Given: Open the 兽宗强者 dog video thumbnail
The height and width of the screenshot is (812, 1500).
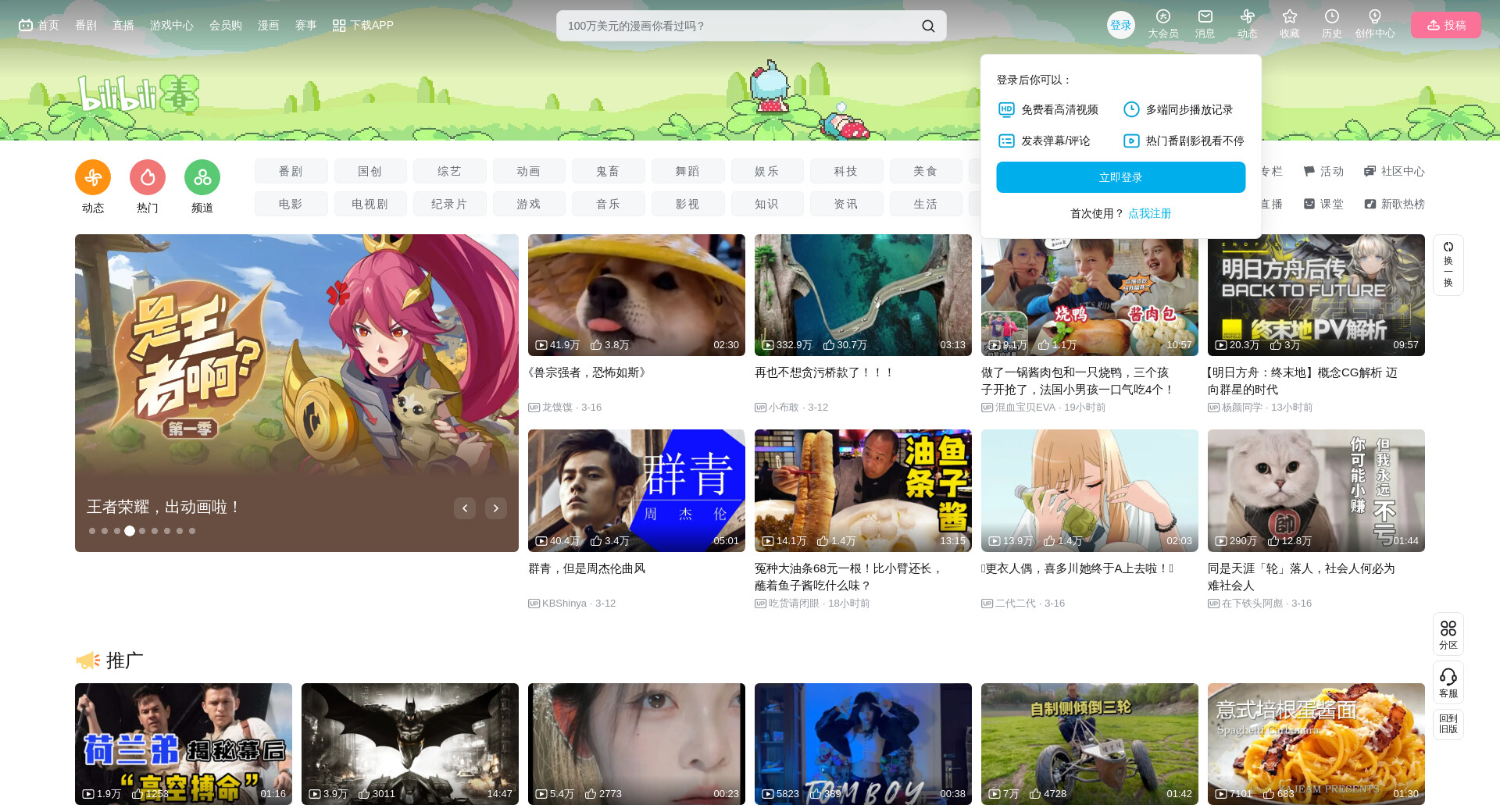Looking at the screenshot, I should pos(637,295).
